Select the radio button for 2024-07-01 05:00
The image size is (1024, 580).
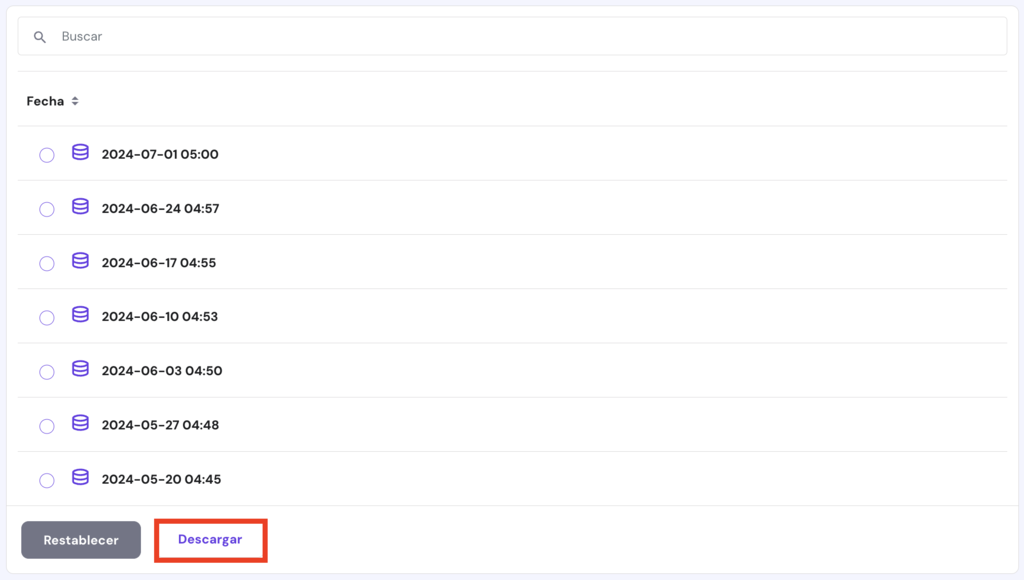[46, 155]
